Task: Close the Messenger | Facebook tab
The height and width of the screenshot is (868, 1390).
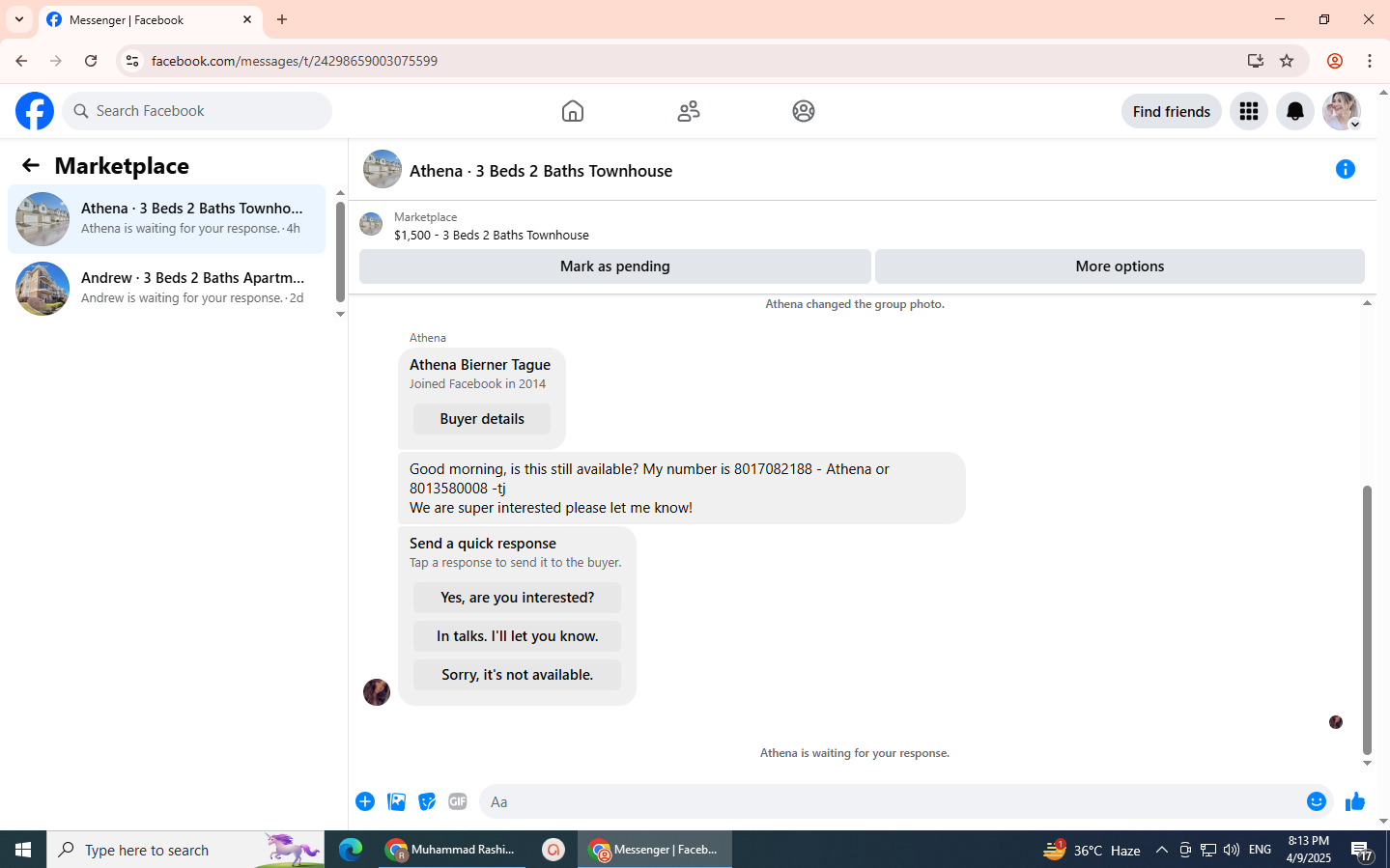Action: (247, 19)
